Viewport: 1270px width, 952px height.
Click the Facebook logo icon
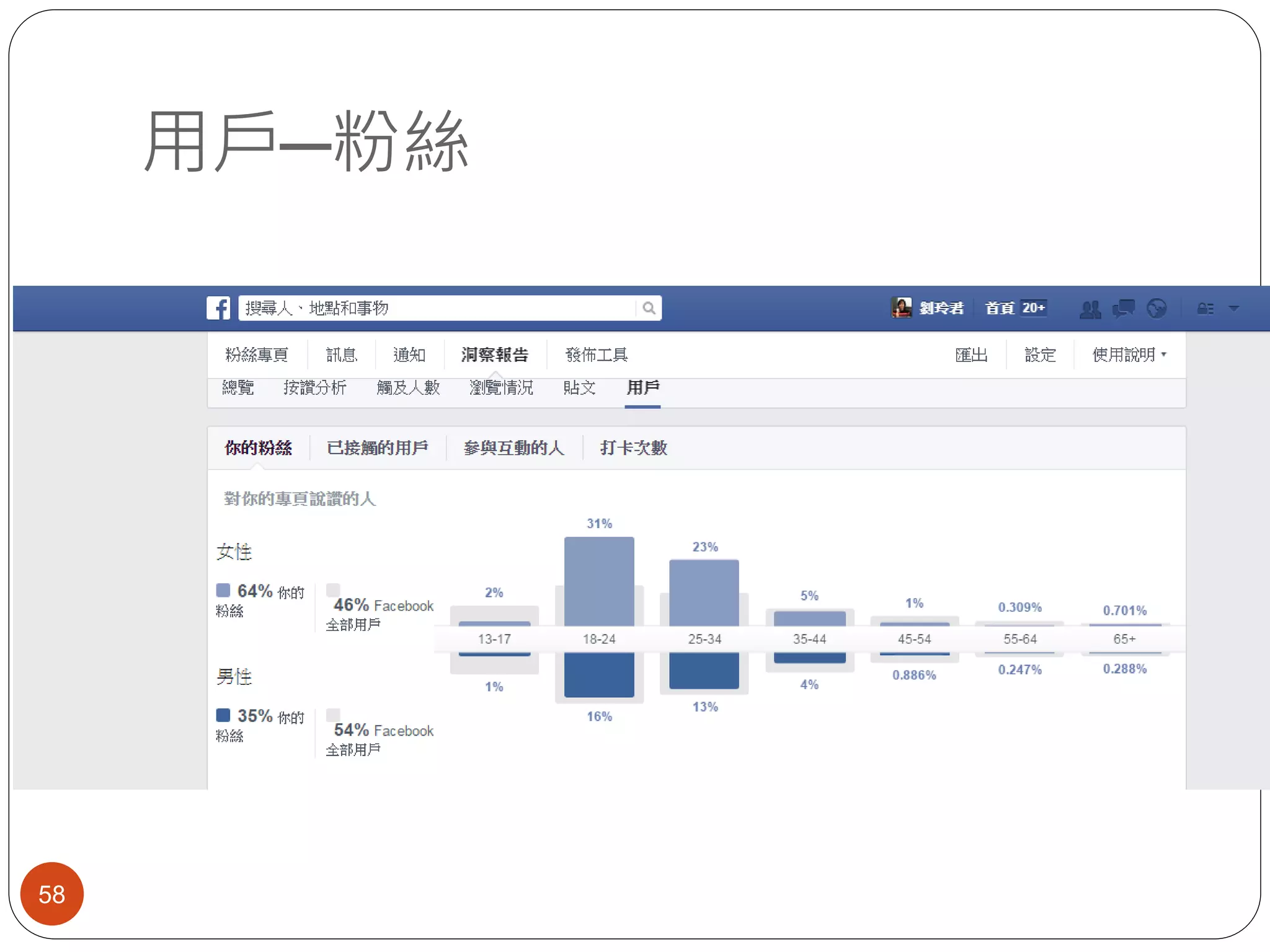[218, 308]
